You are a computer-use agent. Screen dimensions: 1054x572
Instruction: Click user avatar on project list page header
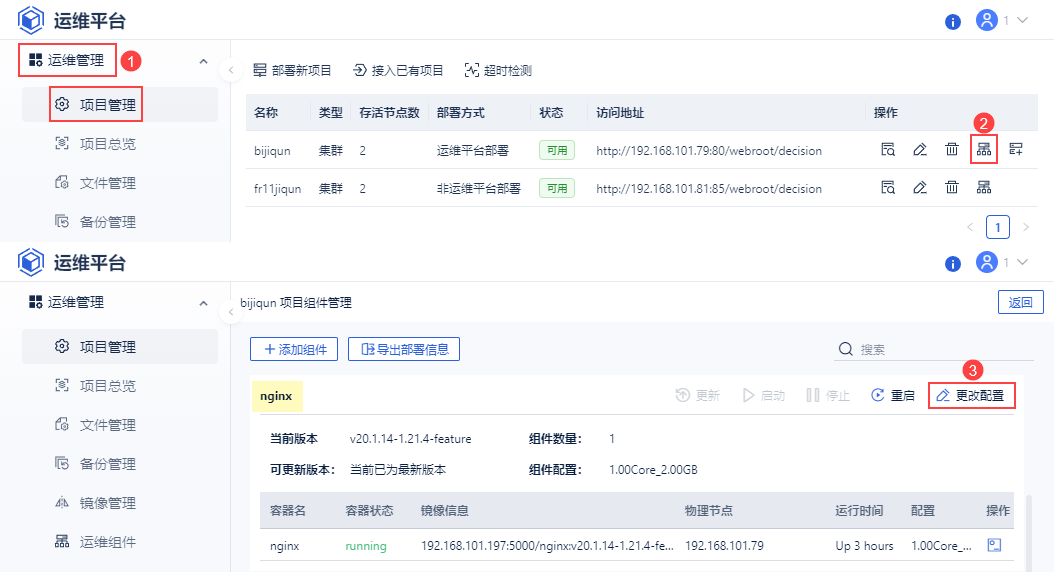[987, 20]
